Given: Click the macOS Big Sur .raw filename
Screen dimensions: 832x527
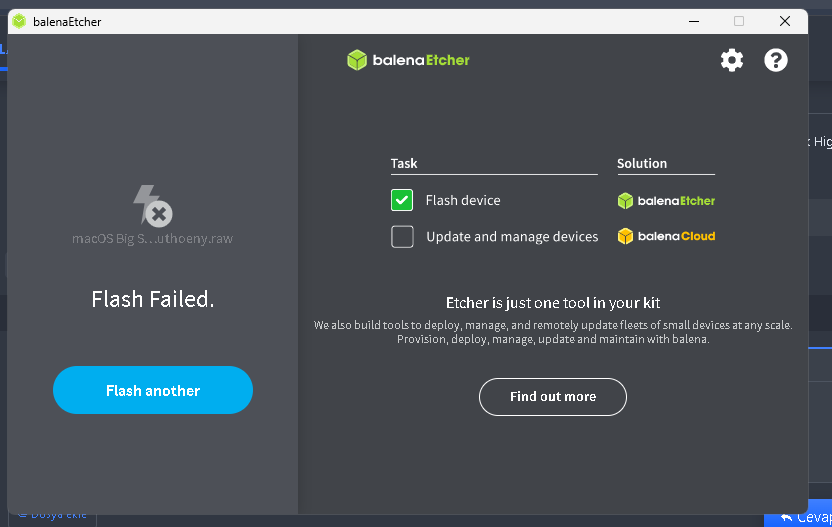Looking at the screenshot, I should coord(152,239).
